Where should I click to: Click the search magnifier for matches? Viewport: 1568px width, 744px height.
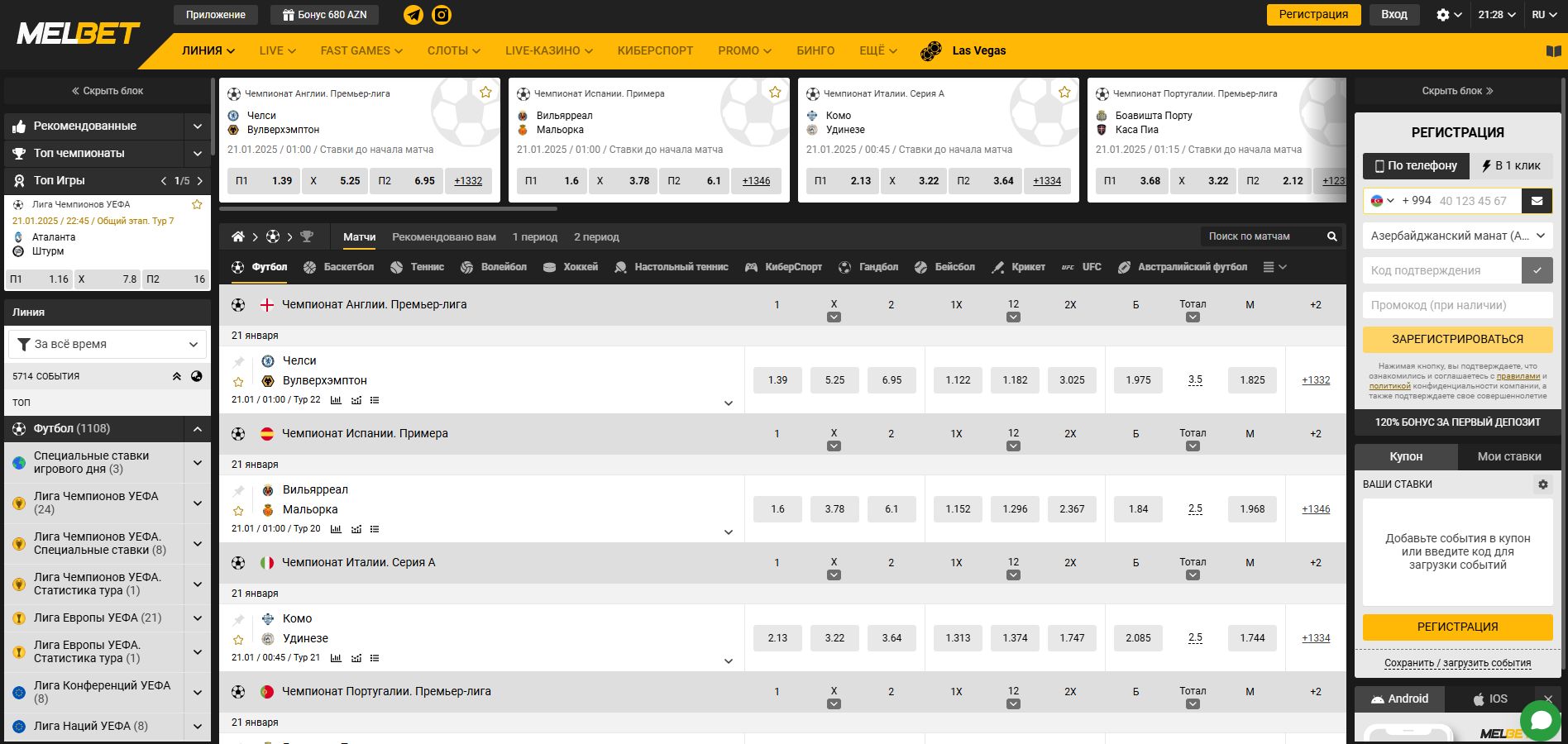click(x=1331, y=236)
